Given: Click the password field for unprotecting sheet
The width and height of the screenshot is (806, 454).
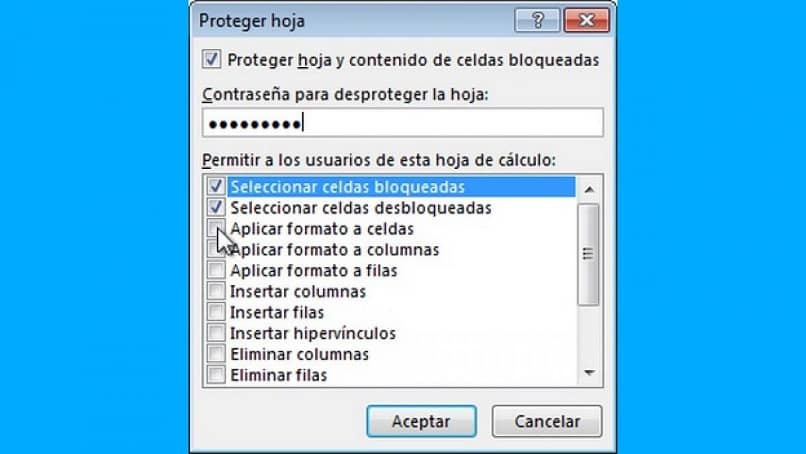Looking at the screenshot, I should (402, 123).
